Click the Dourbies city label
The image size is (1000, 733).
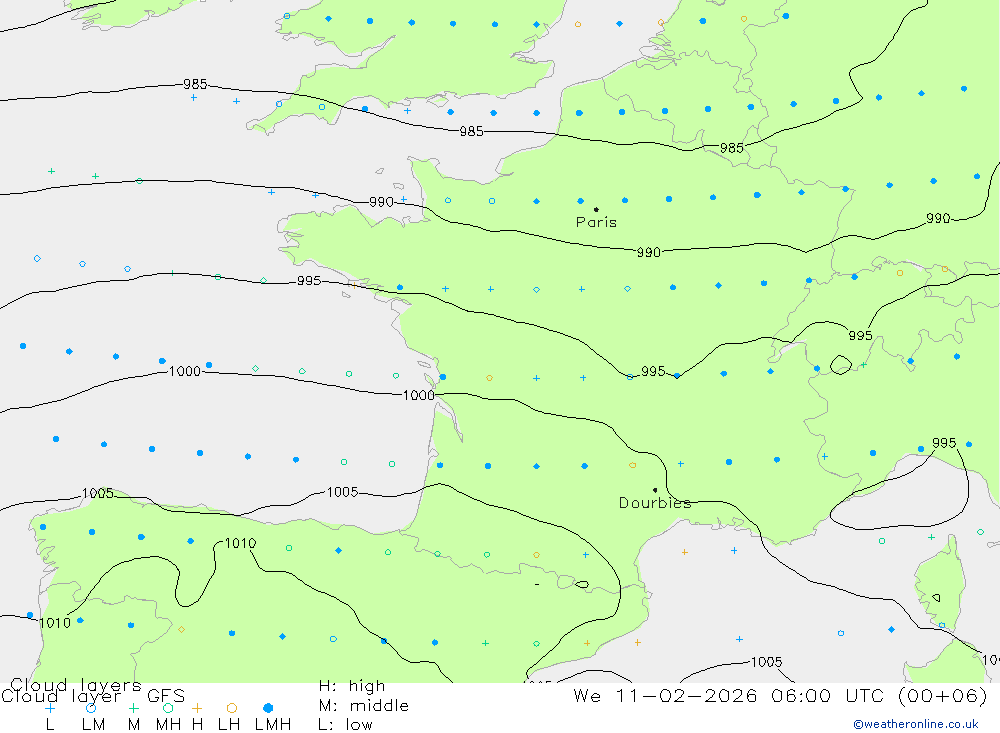click(655, 503)
